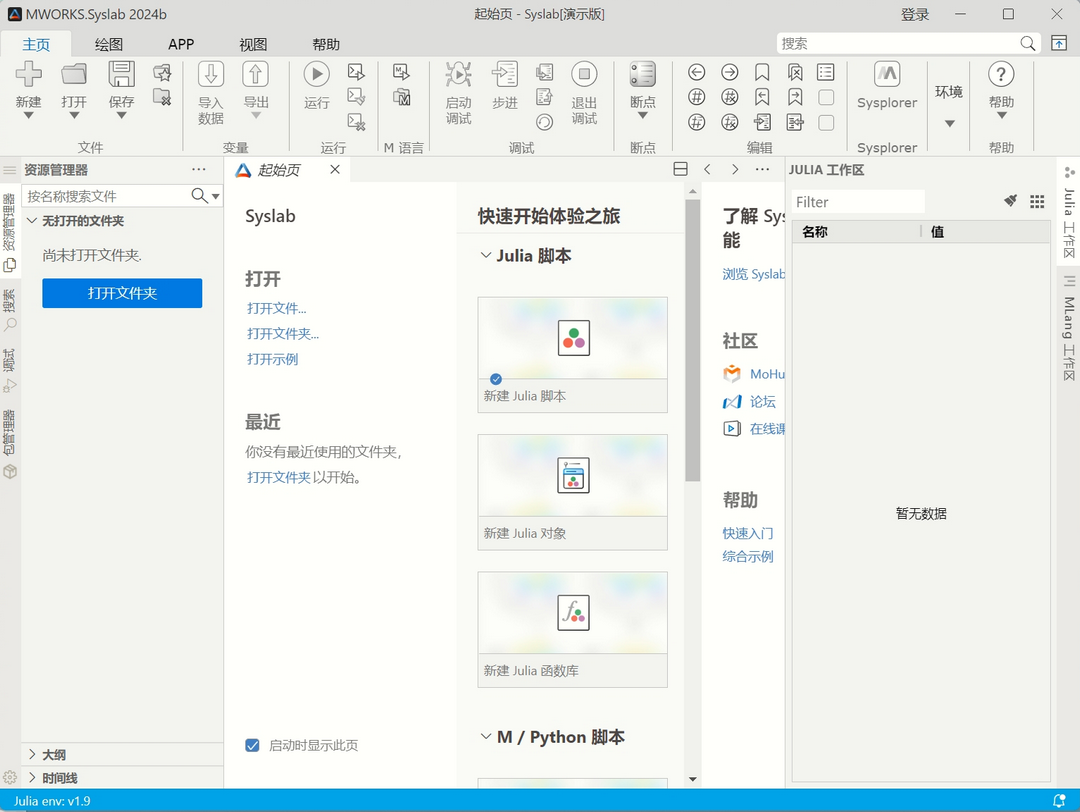The height and width of the screenshot is (812, 1080).
Task: Click the M script run icon
Action: [401, 72]
